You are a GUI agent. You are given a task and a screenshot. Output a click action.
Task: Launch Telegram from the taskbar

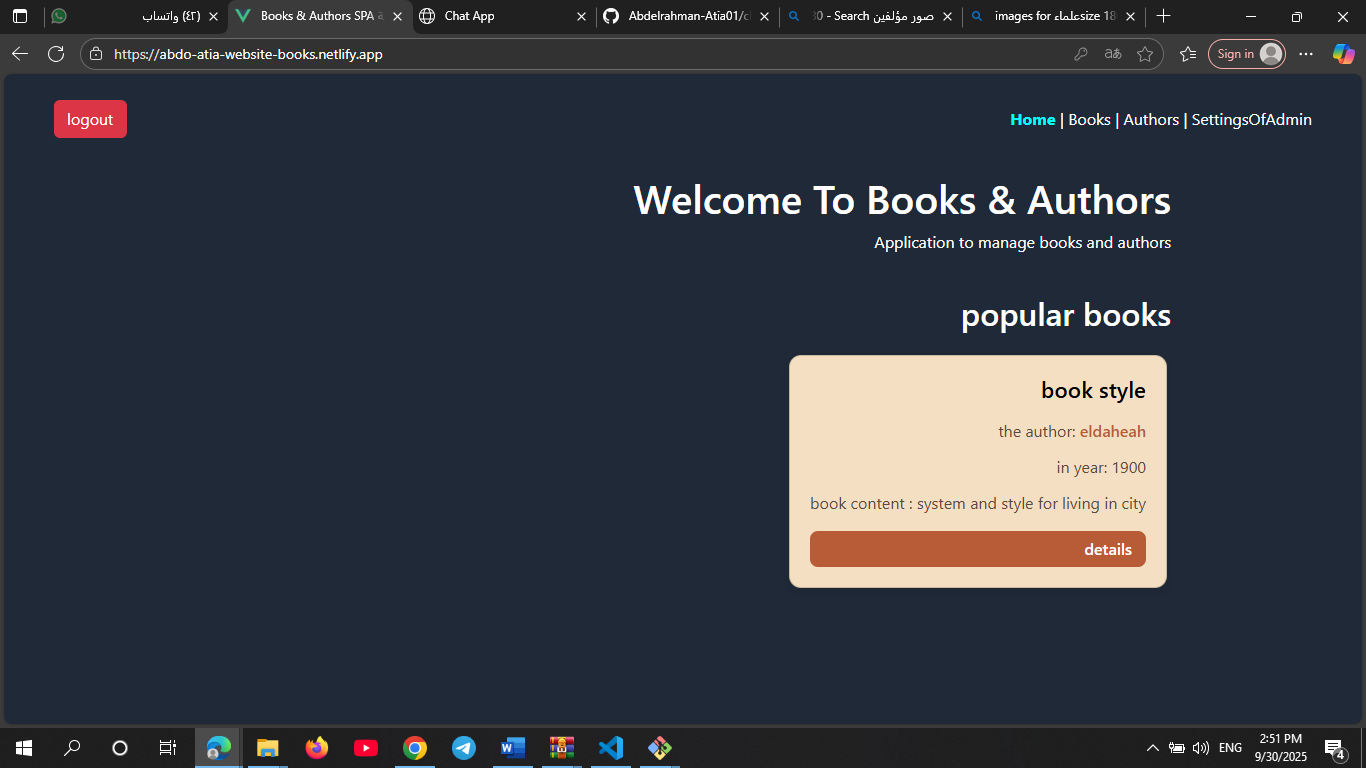coord(463,747)
